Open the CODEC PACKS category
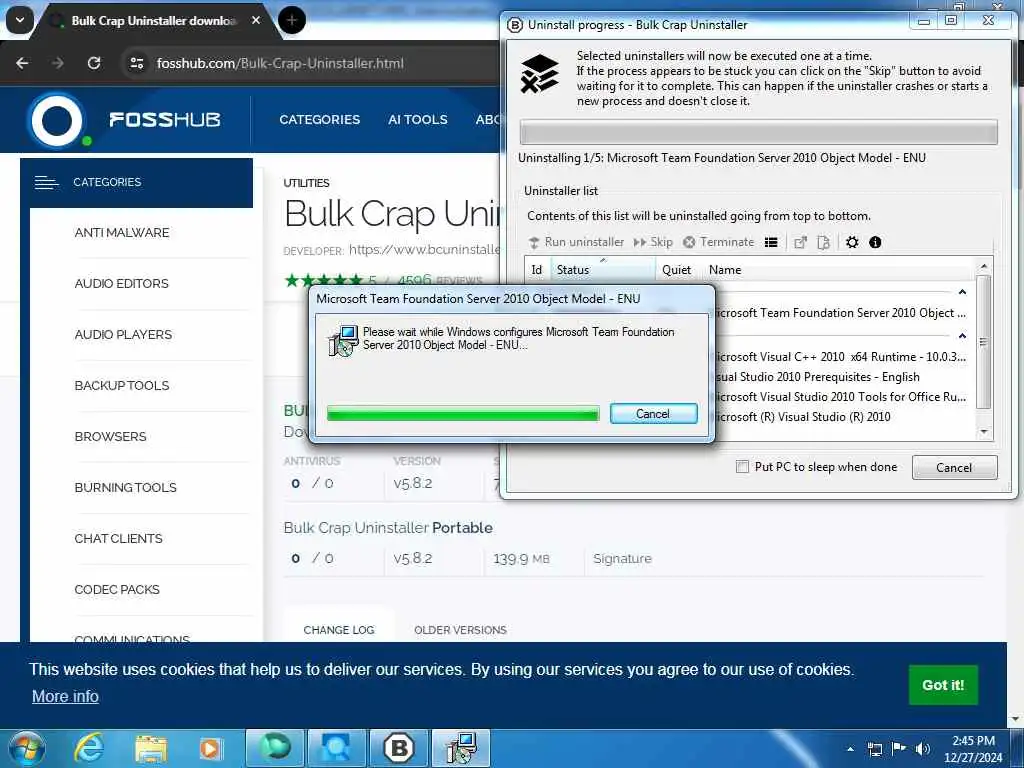The width and height of the screenshot is (1024, 768). click(x=117, y=589)
